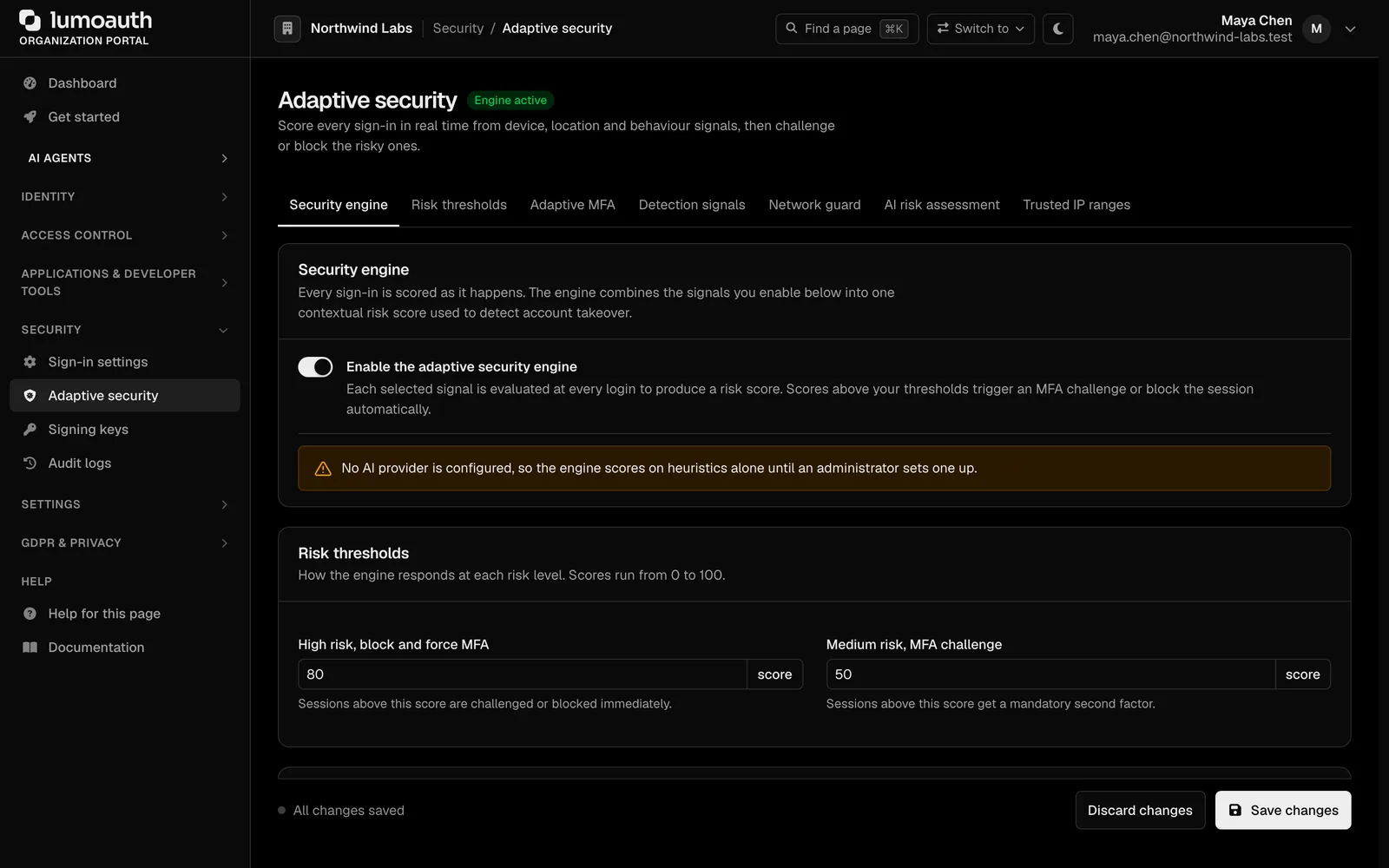1389x868 pixels.
Task: Go to Sign-in settings
Action: pos(125,362)
